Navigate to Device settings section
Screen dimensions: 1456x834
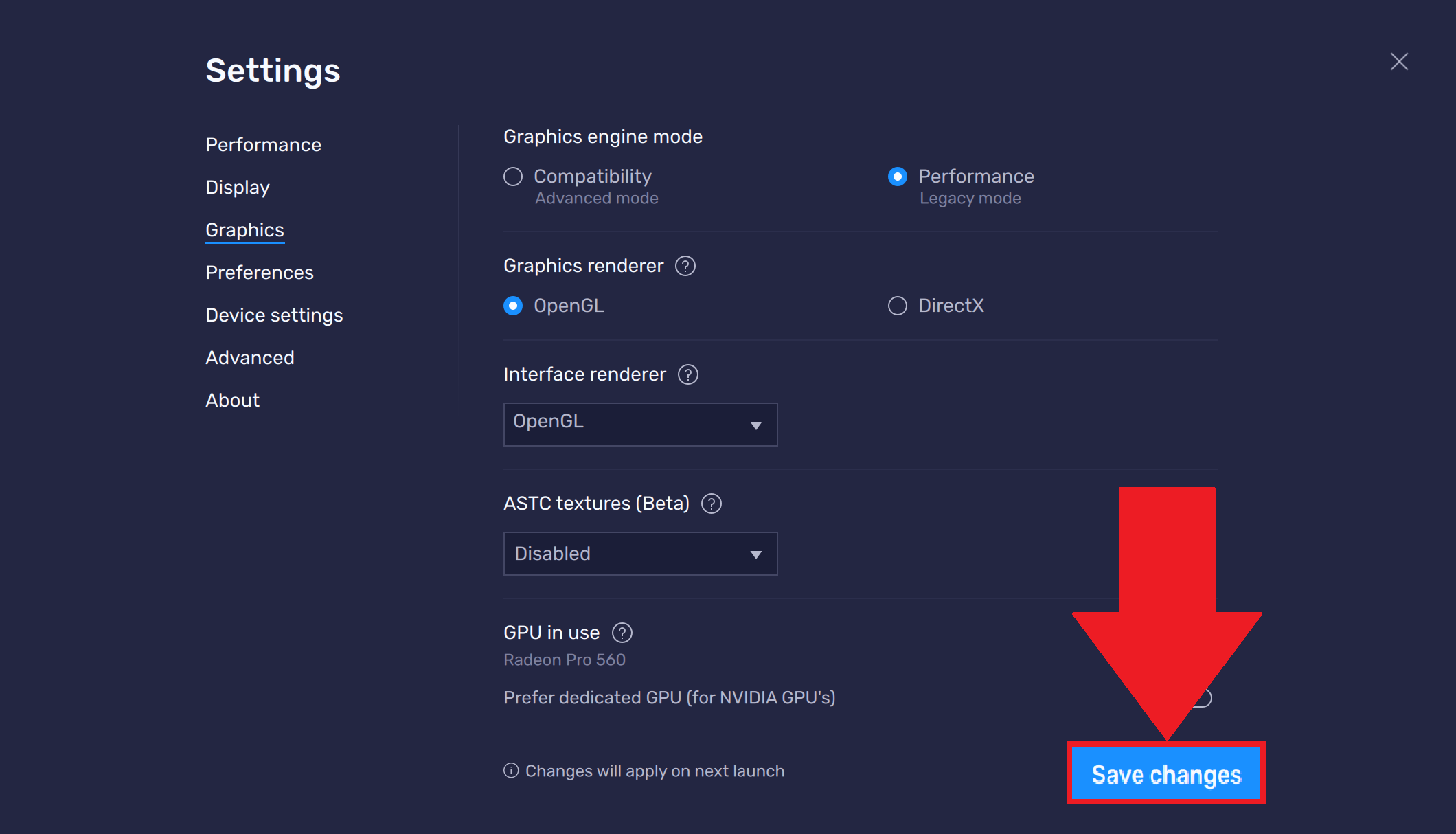(x=273, y=315)
